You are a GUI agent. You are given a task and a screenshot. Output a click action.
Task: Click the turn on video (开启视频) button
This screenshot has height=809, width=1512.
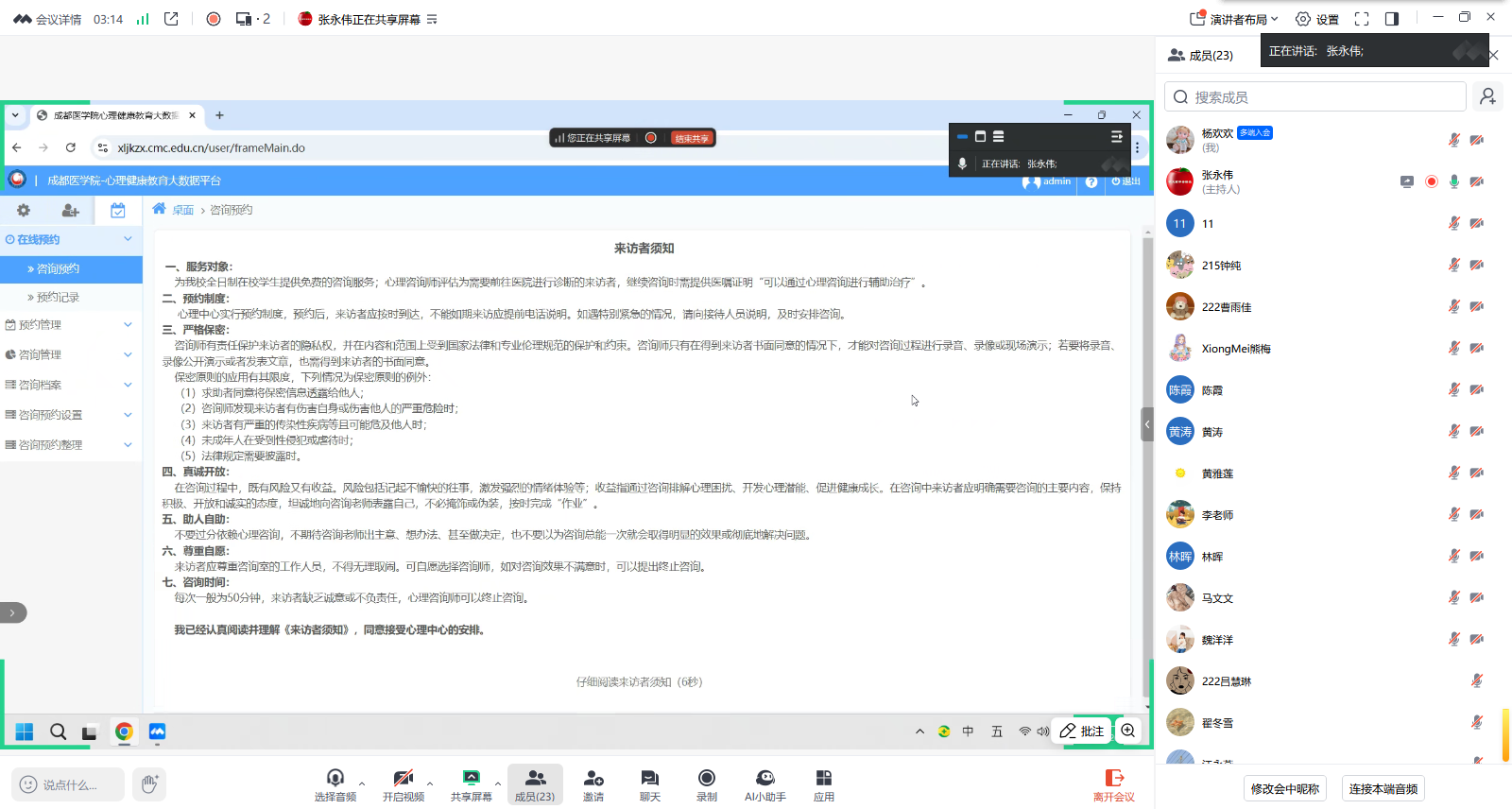click(404, 785)
